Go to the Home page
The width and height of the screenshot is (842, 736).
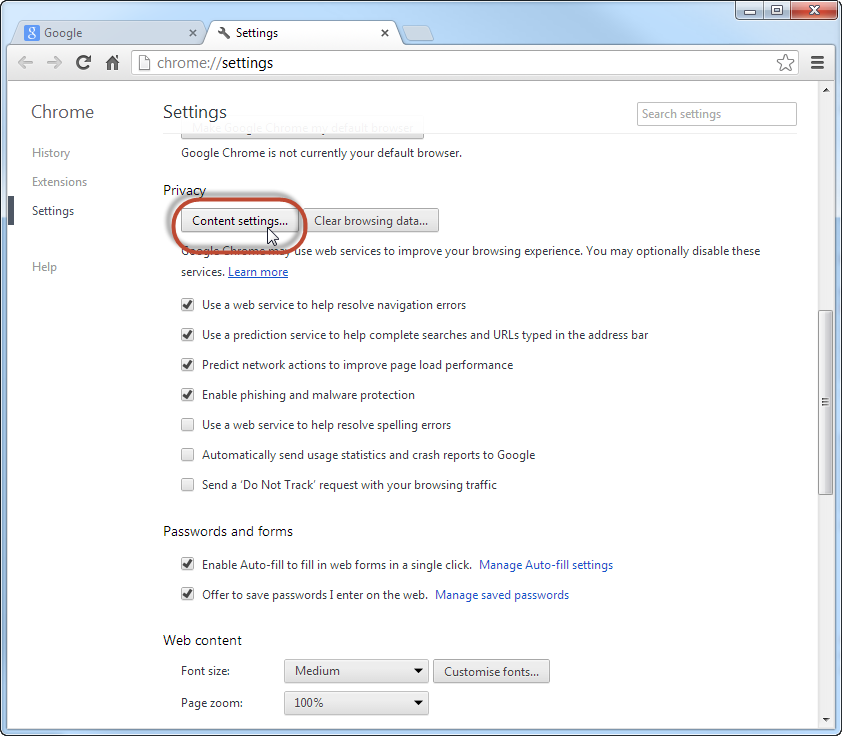coord(112,63)
